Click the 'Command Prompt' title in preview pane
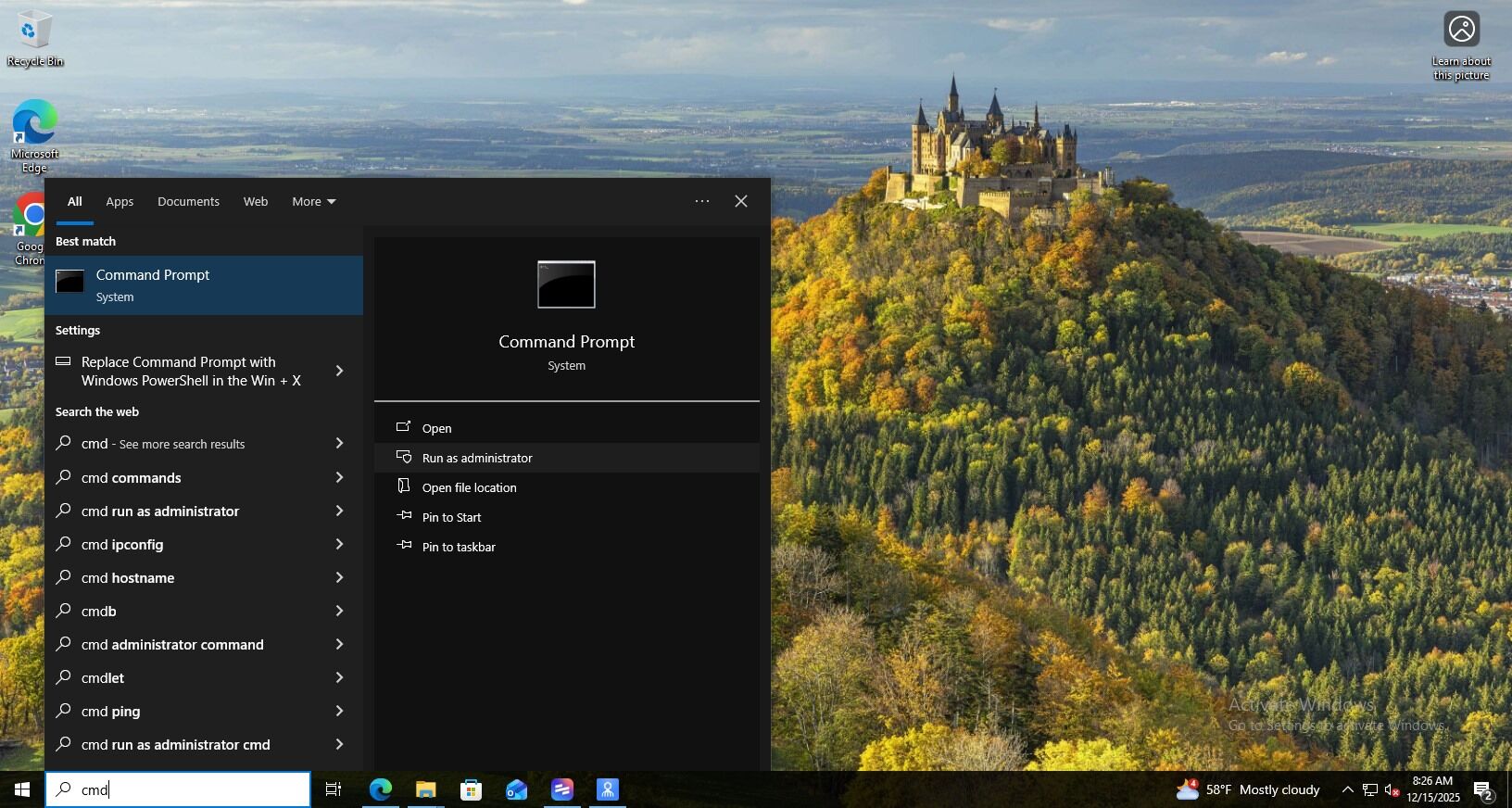 (x=566, y=342)
